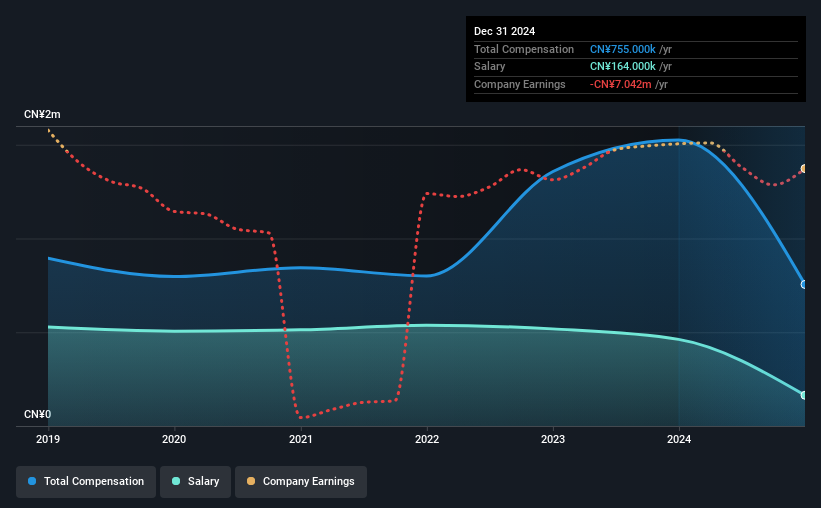This screenshot has height=508, width=821.
Task: Click the Dec 31 2024 tooltip date
Action: click(504, 31)
